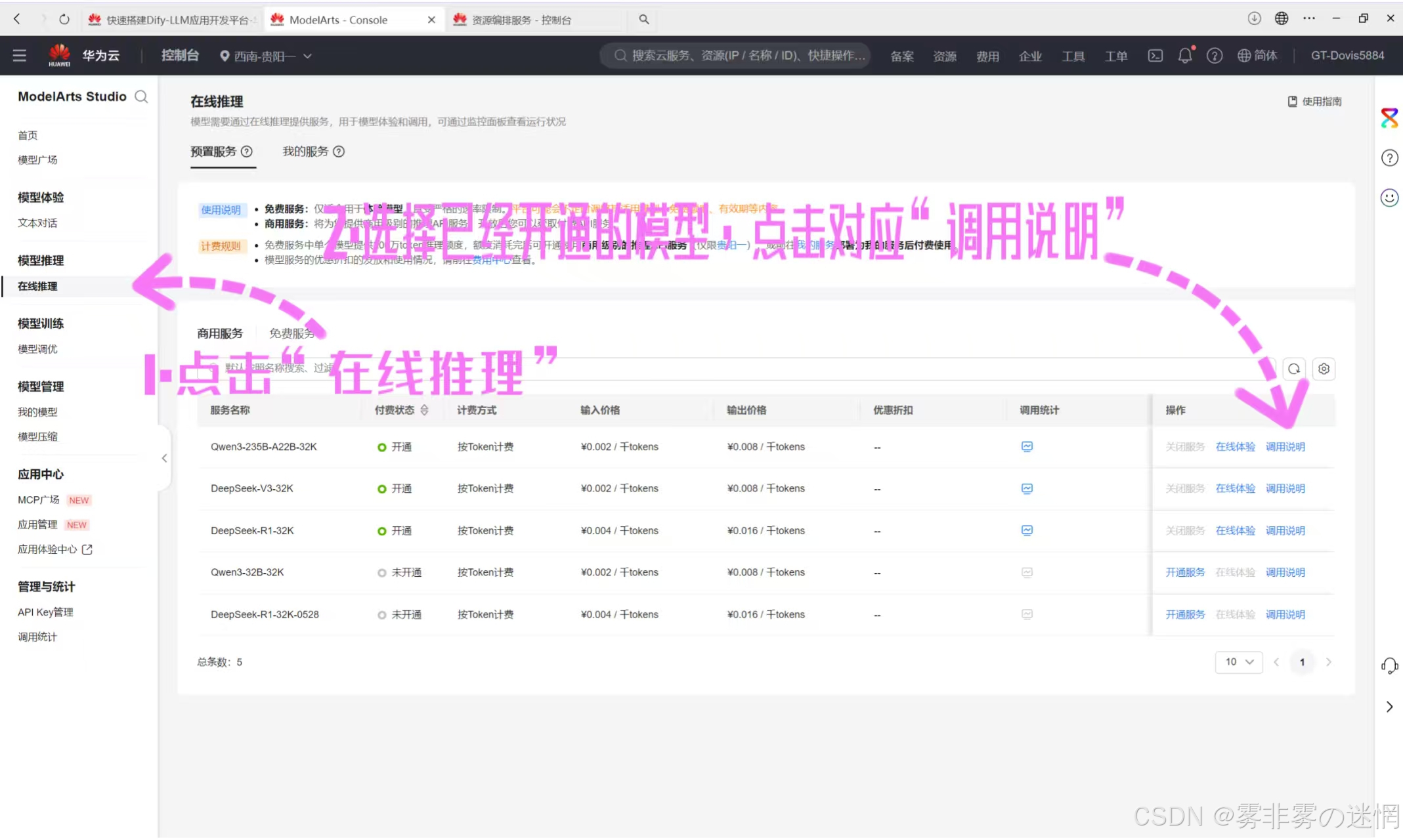The height and width of the screenshot is (840, 1403).
Task: Open language selector 简体
Action: coord(1257,56)
